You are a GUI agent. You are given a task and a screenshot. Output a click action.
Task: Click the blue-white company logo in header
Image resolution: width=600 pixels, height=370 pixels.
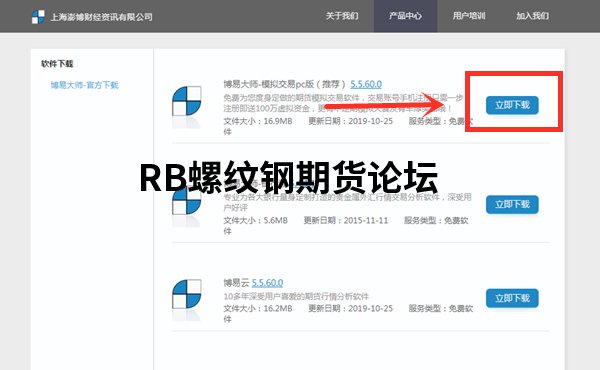point(38,16)
